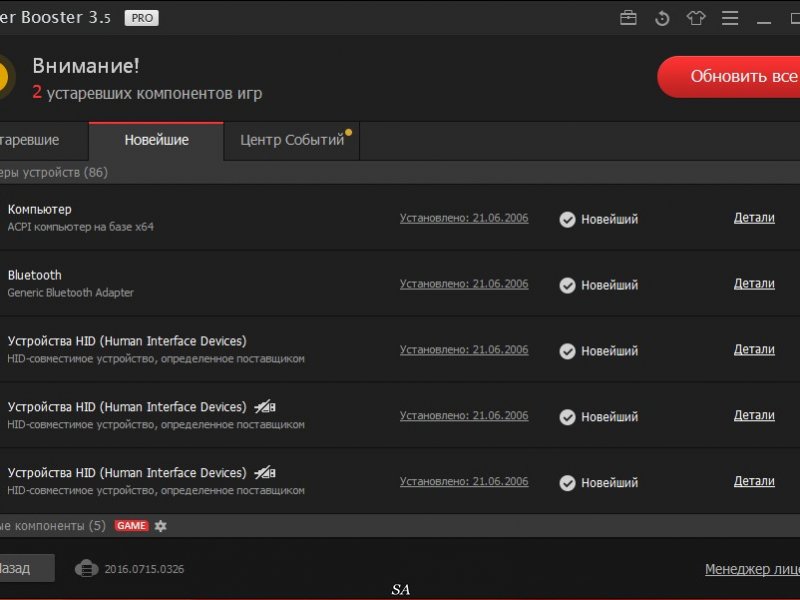Click the unplugged device icon in last HID row
The image size is (800, 600).
click(x=265, y=472)
